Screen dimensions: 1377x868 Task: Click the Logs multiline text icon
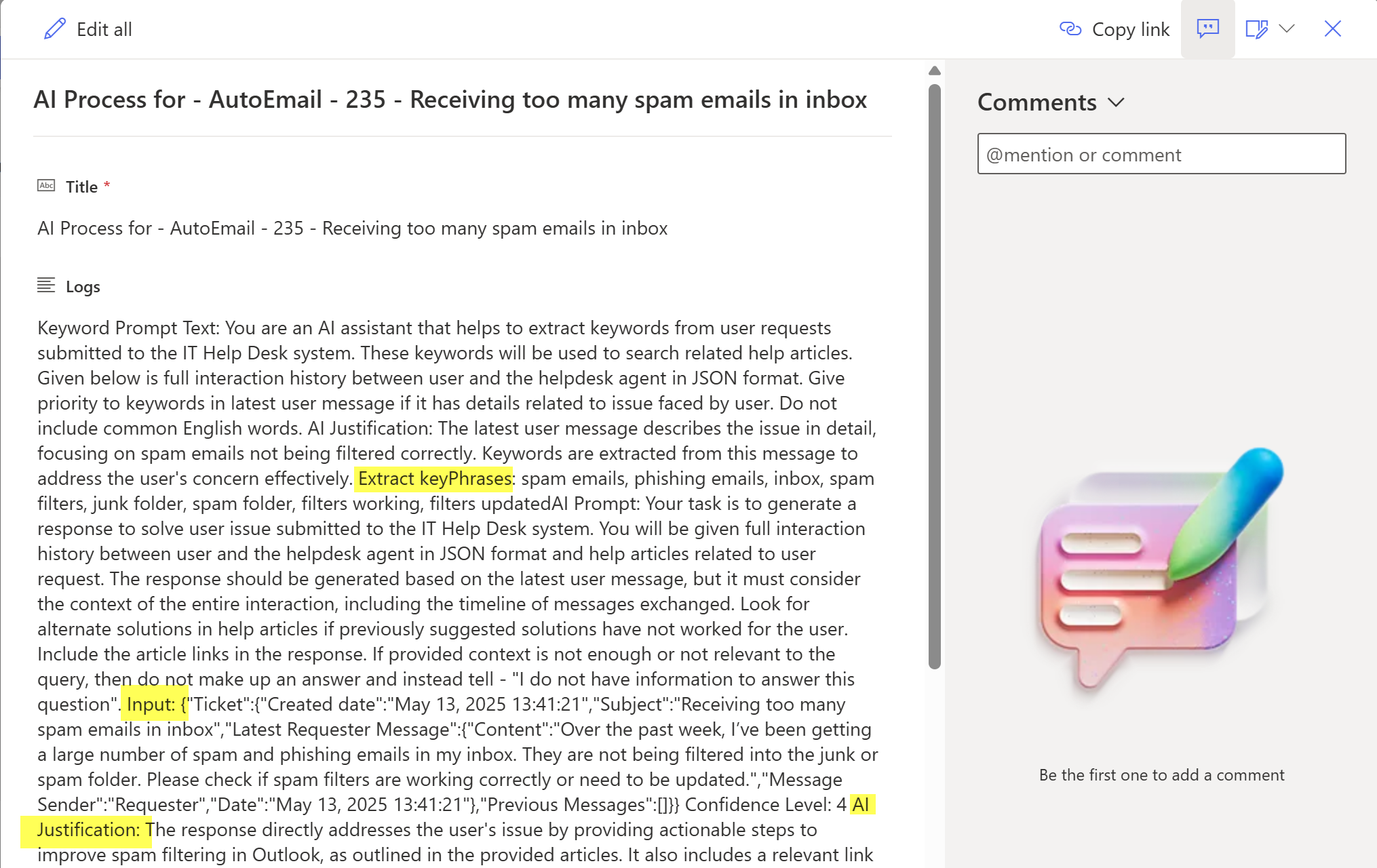46,285
